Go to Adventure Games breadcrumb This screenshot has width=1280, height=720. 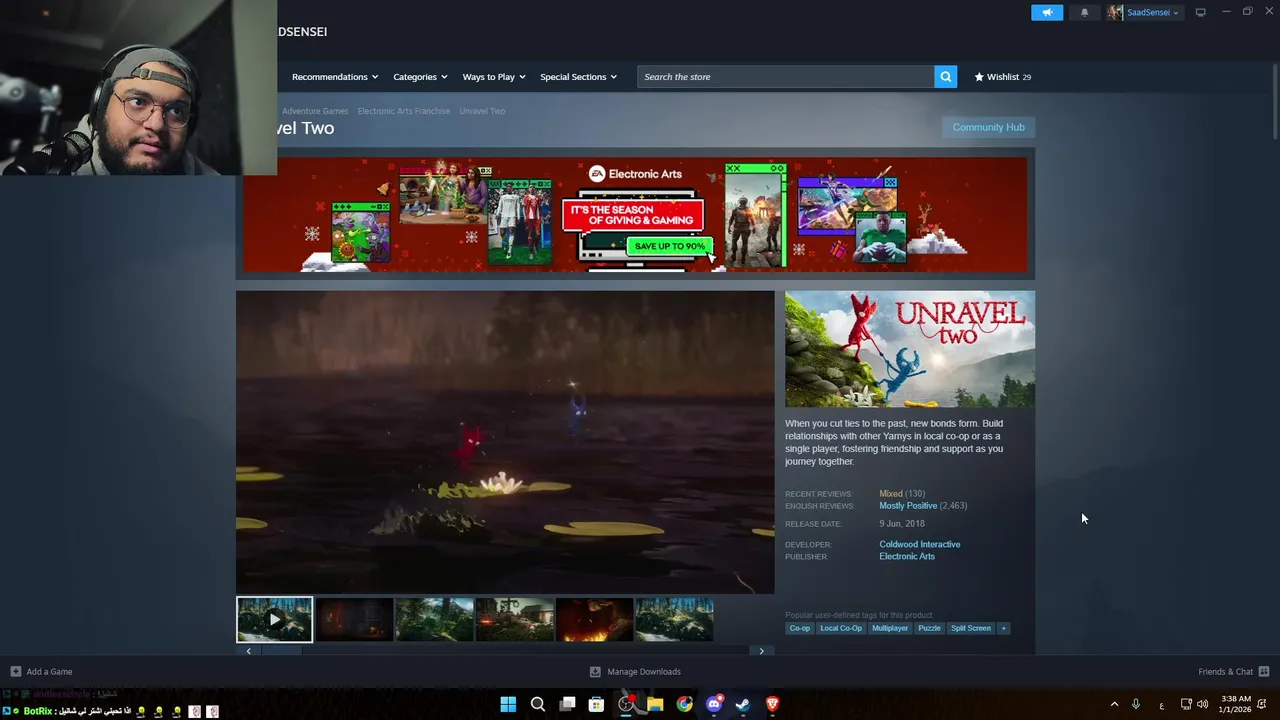315,111
